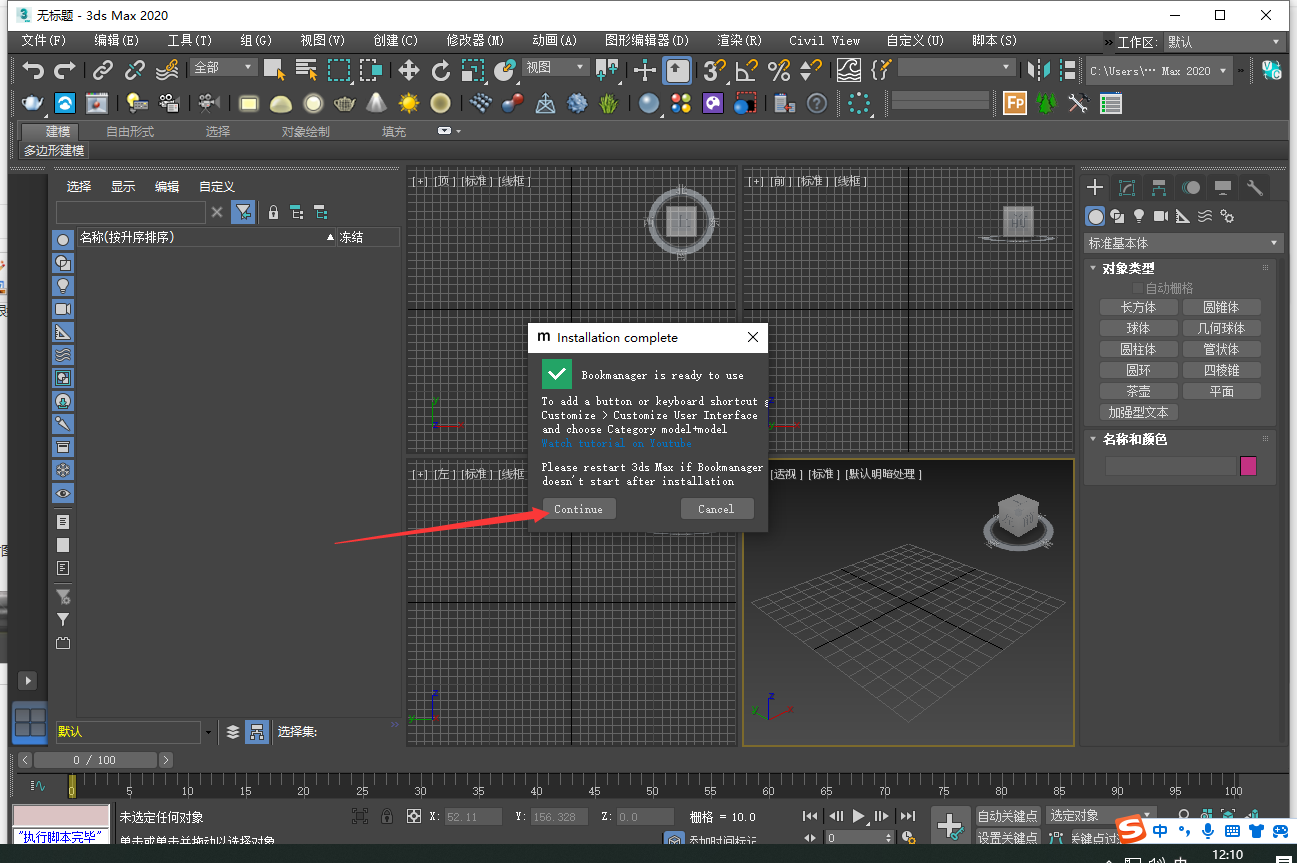The height and width of the screenshot is (863, 1297).
Task: Click the yellow sun light icon
Action: [408, 103]
